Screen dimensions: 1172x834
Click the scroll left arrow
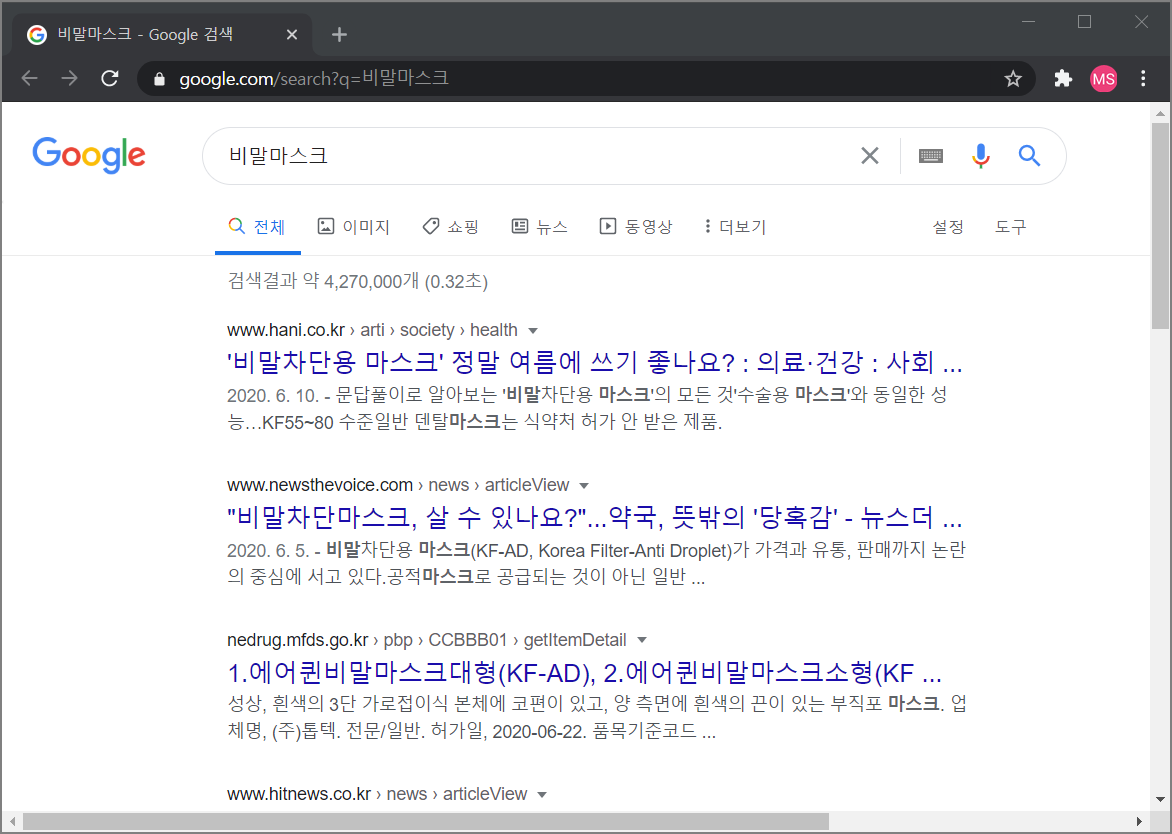point(12,821)
